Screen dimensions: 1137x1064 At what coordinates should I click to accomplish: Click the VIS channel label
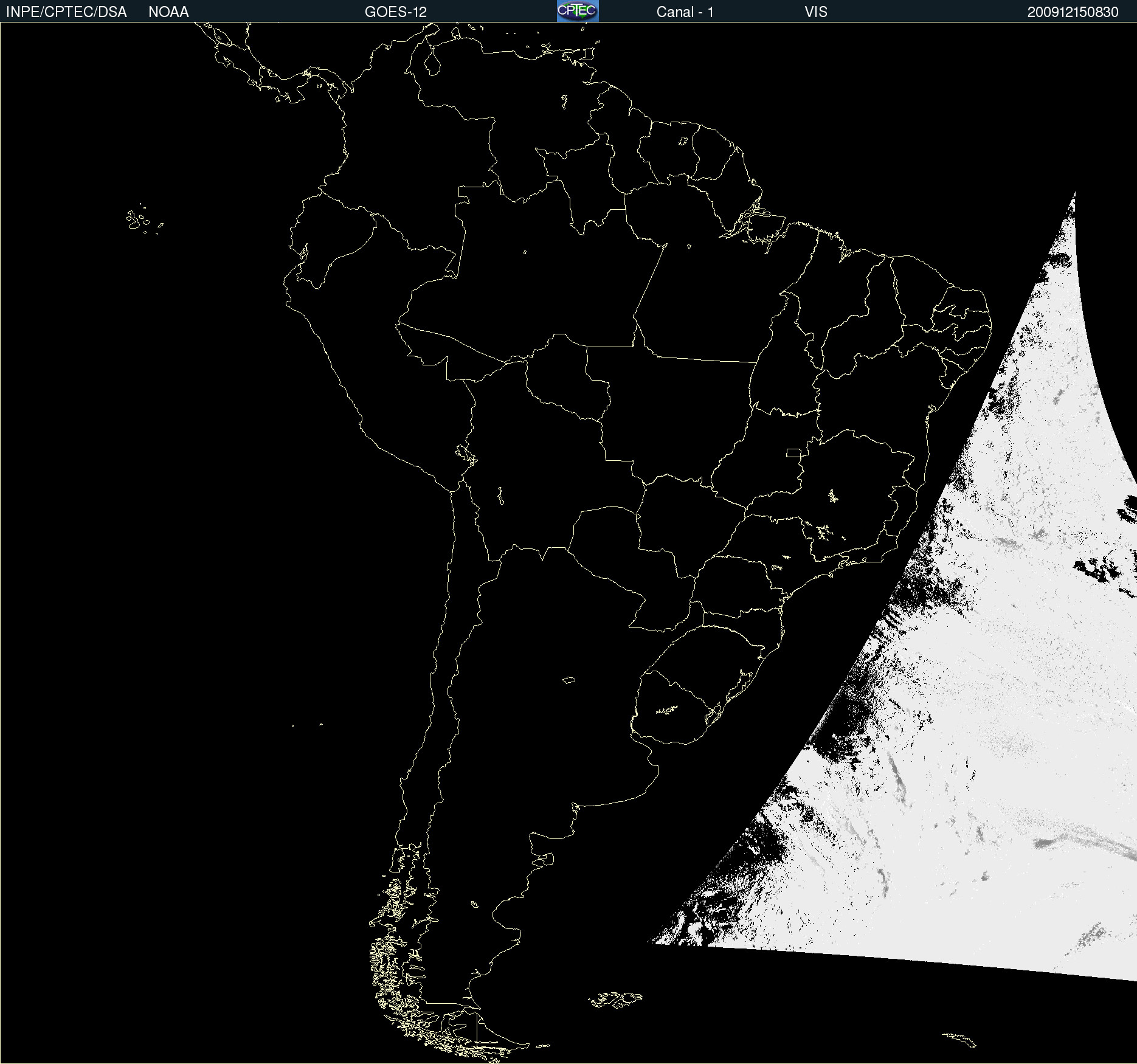[816, 12]
